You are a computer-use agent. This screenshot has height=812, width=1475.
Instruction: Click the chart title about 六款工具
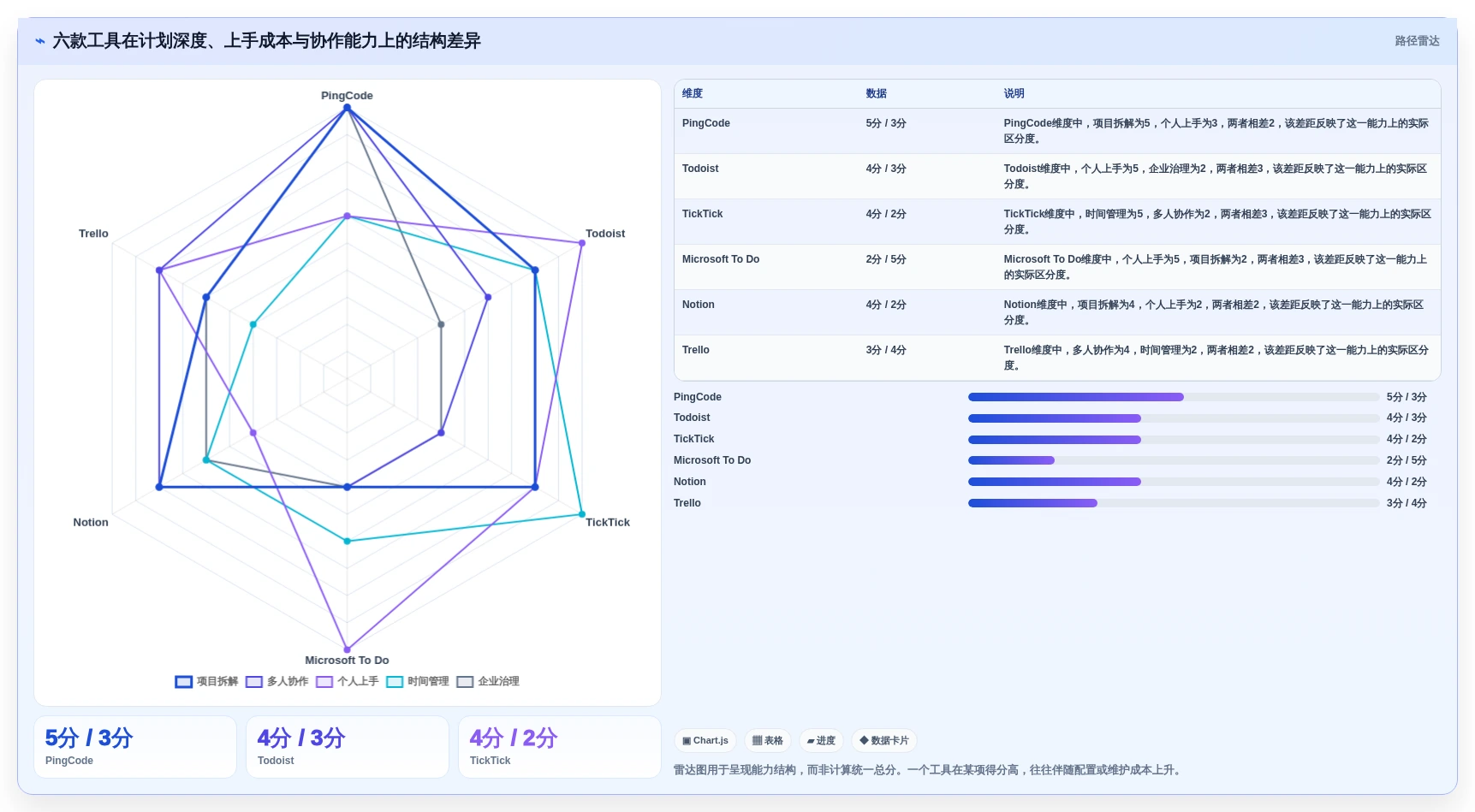[x=266, y=41]
